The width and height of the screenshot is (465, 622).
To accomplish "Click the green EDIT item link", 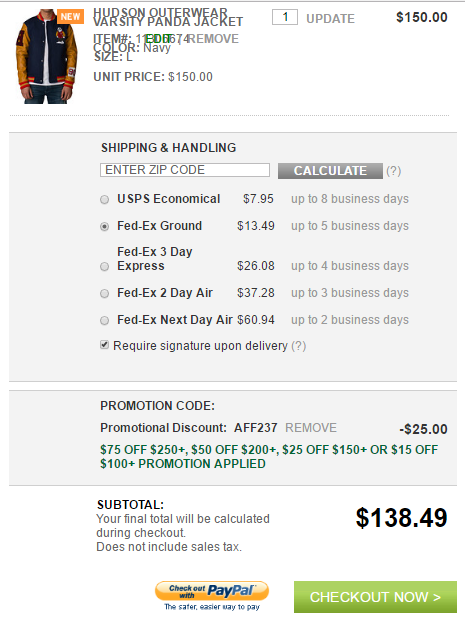I will tap(158, 39).
